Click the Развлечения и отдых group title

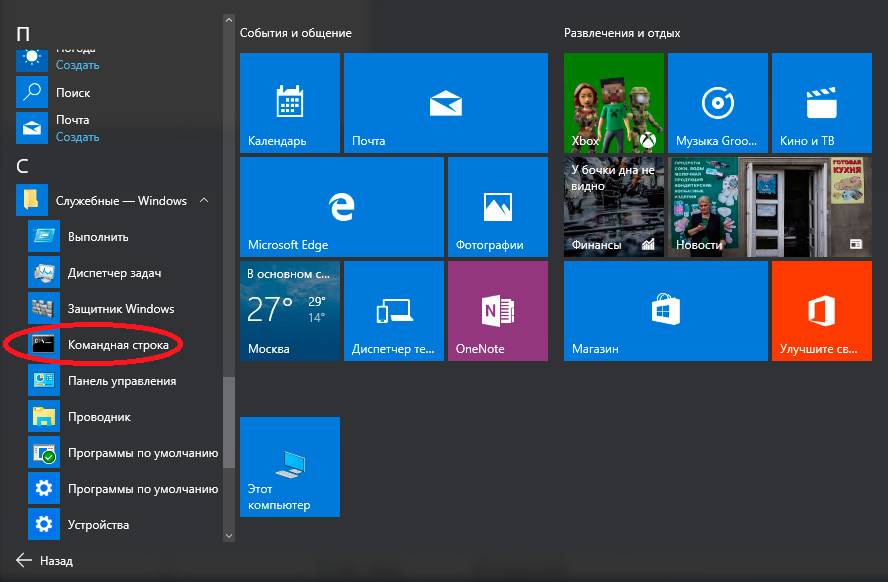(622, 33)
